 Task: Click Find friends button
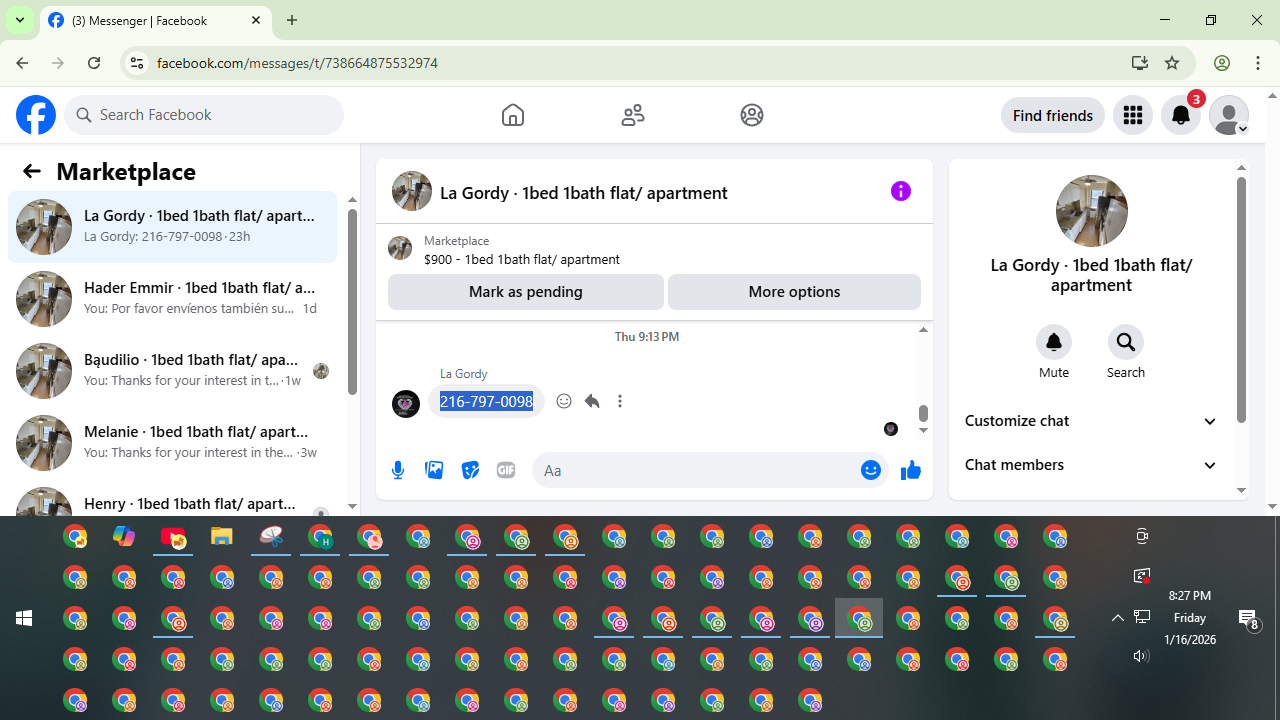coord(1053,115)
